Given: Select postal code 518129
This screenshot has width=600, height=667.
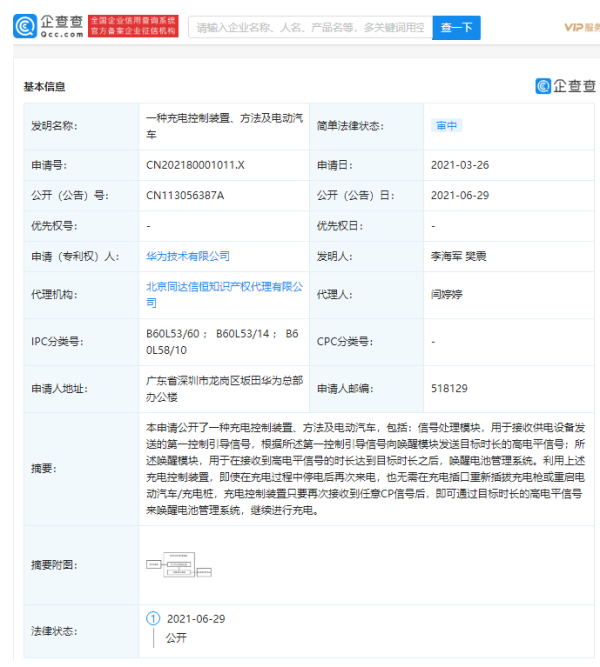Looking at the screenshot, I should (x=449, y=388).
